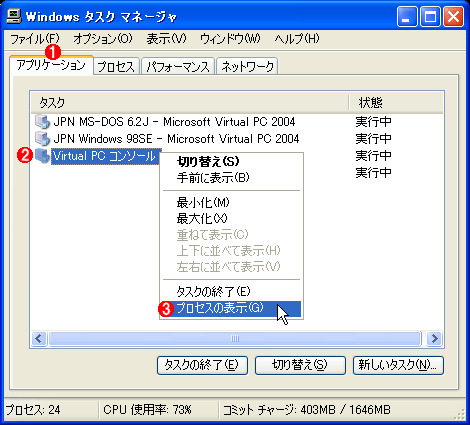Click the horizontal scrollbar thumb
470x425 pixels.
pos(235,339)
